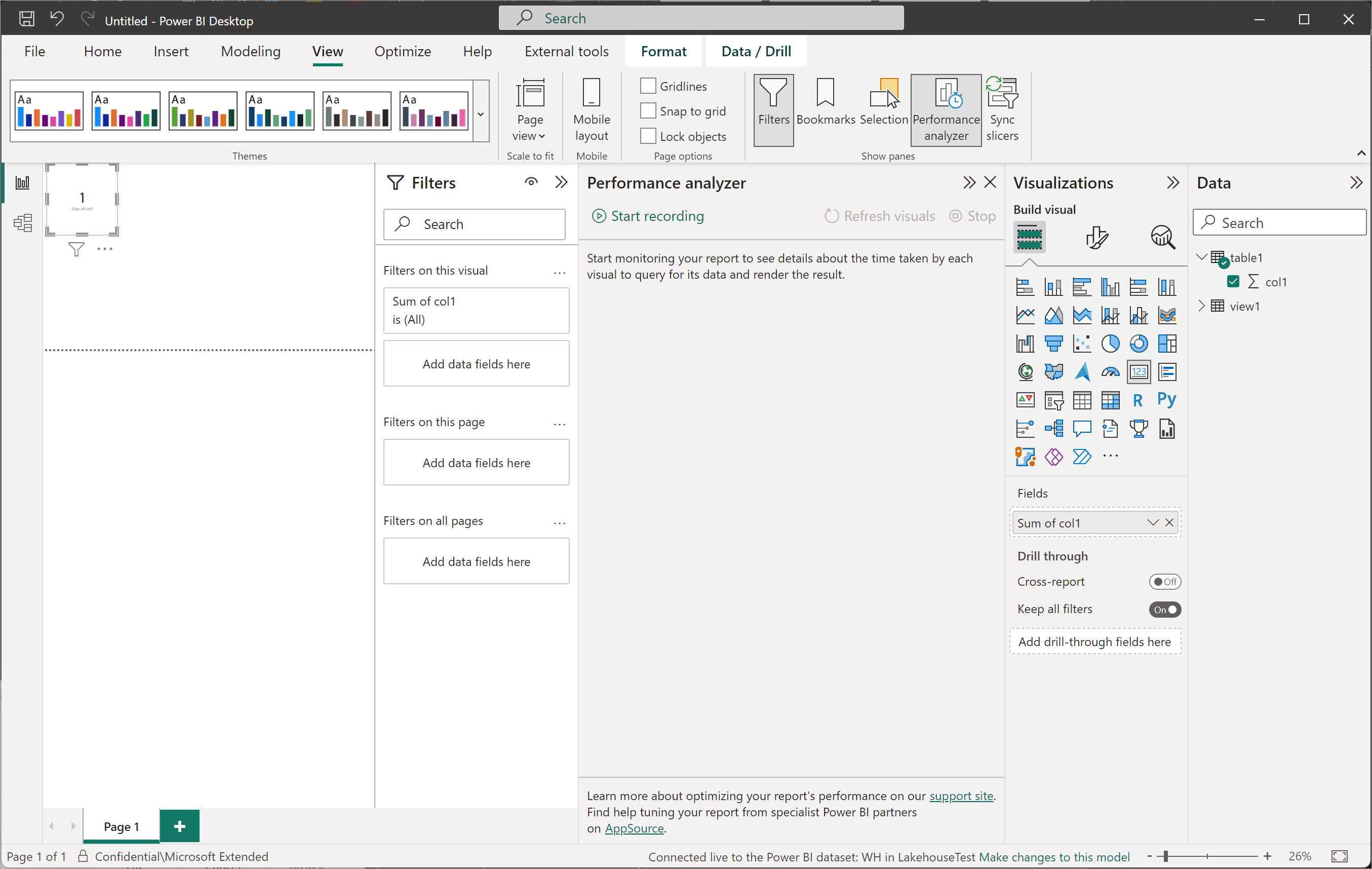Open the Performance analyzer panel

945,108
